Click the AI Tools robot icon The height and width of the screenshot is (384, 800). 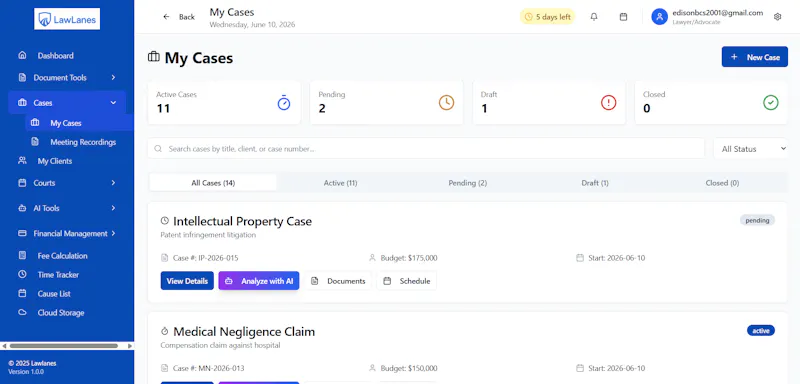(x=22, y=208)
